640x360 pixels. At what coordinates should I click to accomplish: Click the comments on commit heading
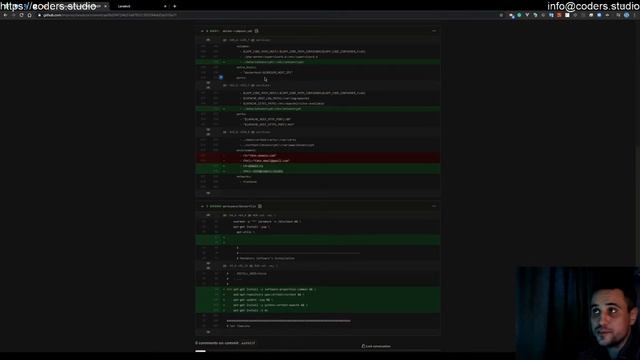[x=225, y=343]
